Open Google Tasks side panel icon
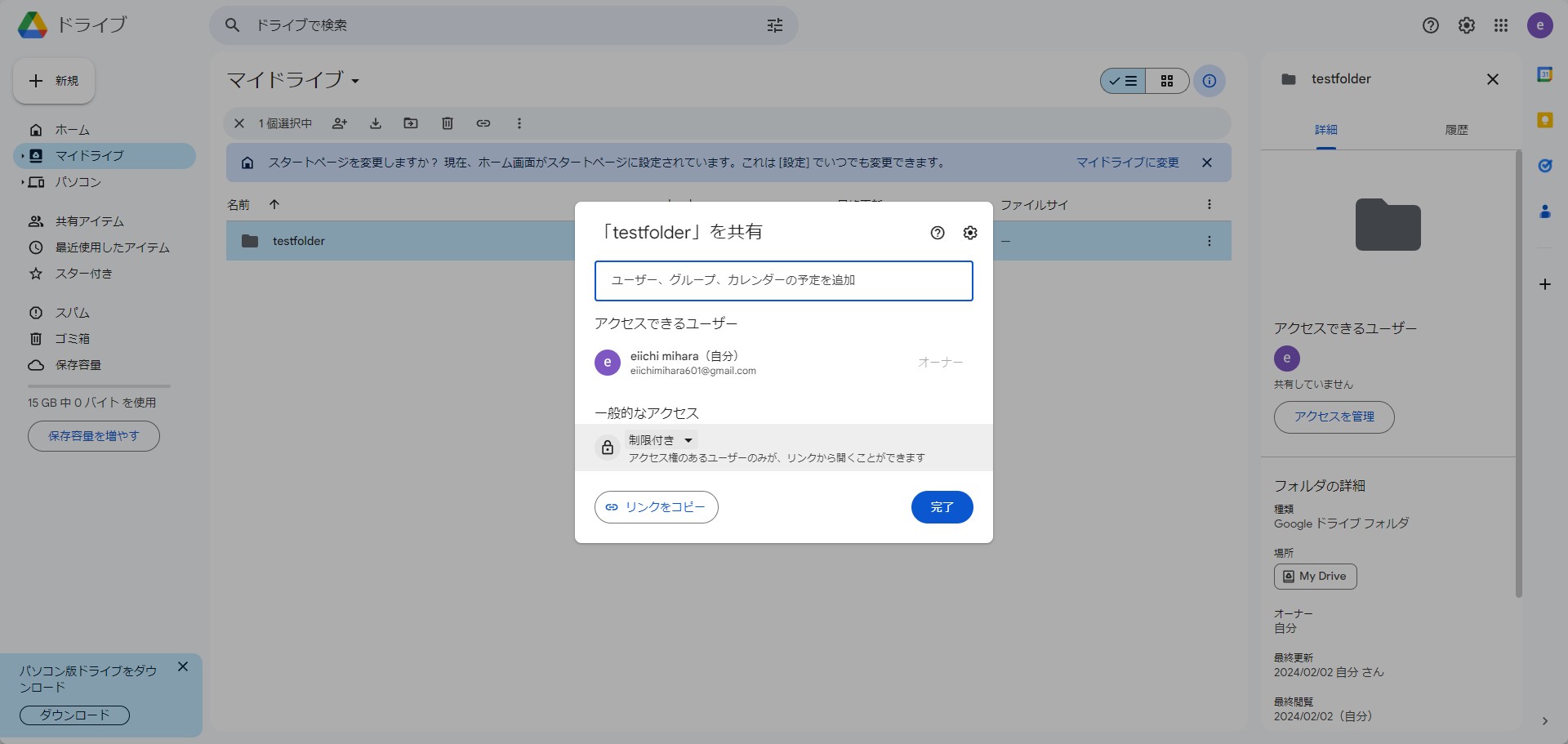The height and width of the screenshot is (744, 1568). pos(1545,166)
